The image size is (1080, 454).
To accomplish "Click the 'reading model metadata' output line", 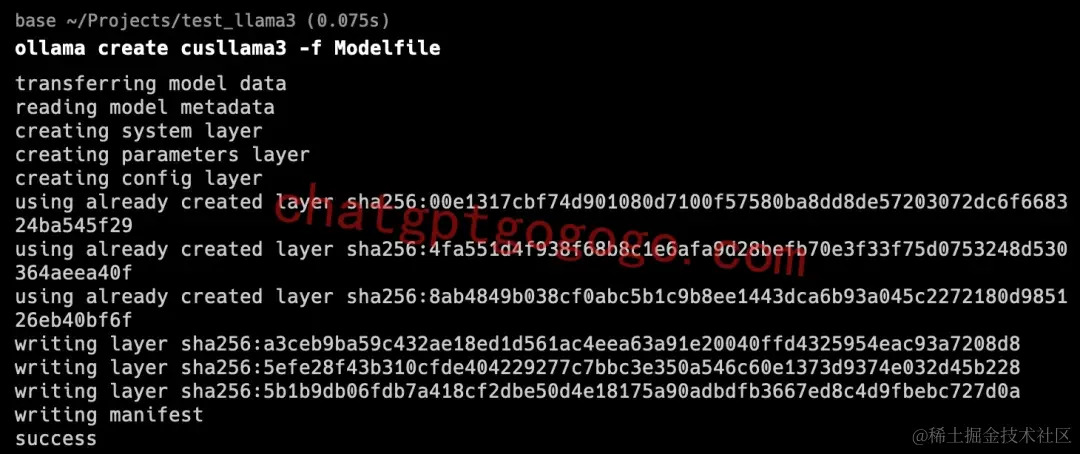I will [x=145, y=107].
